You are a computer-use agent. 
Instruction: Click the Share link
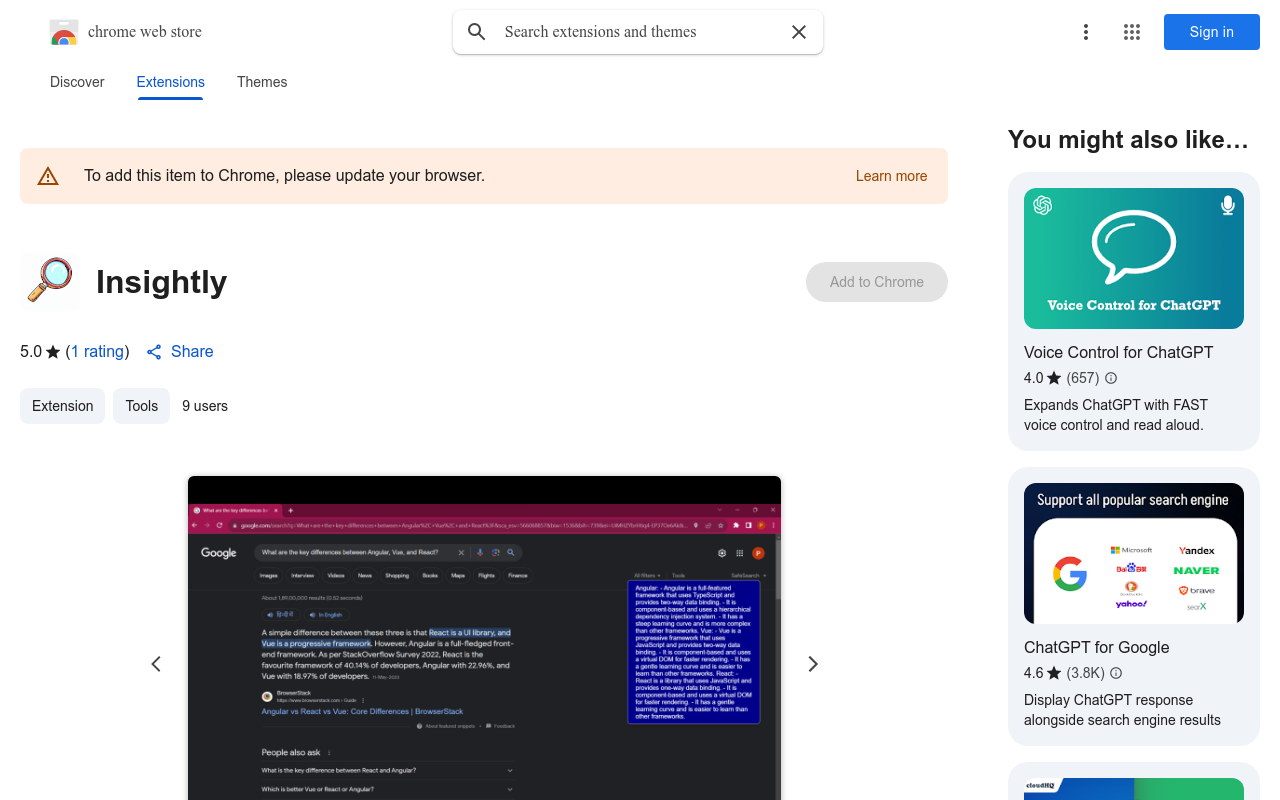click(192, 352)
